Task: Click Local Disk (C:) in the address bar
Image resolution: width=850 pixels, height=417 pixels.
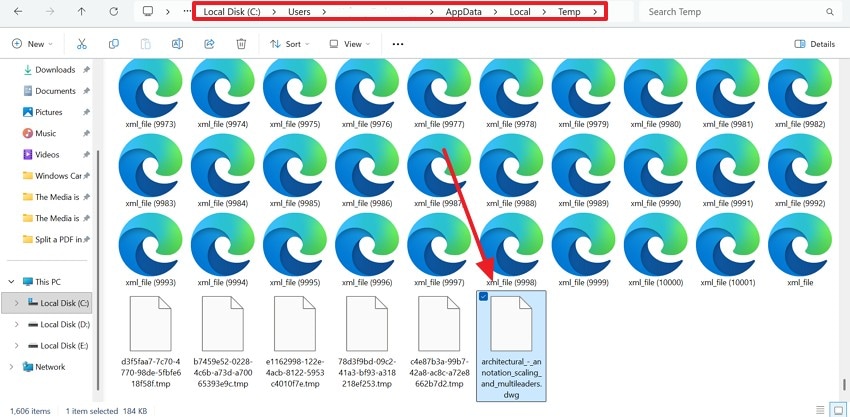Action: (x=231, y=11)
